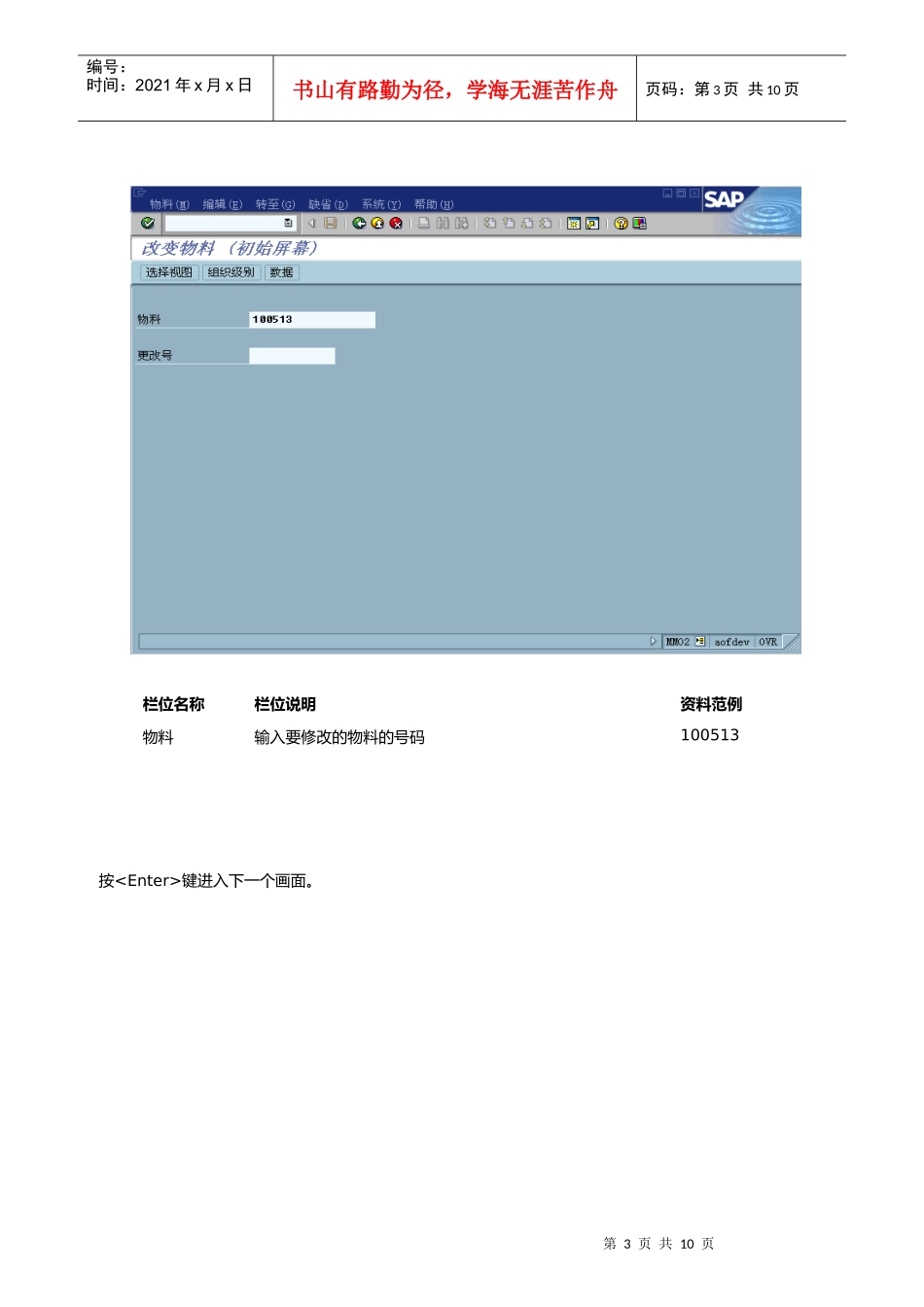Viewport: 924px width, 1307px height.
Task: Click the 改变物料 (初始屏幕) screen title
Action: [230, 248]
